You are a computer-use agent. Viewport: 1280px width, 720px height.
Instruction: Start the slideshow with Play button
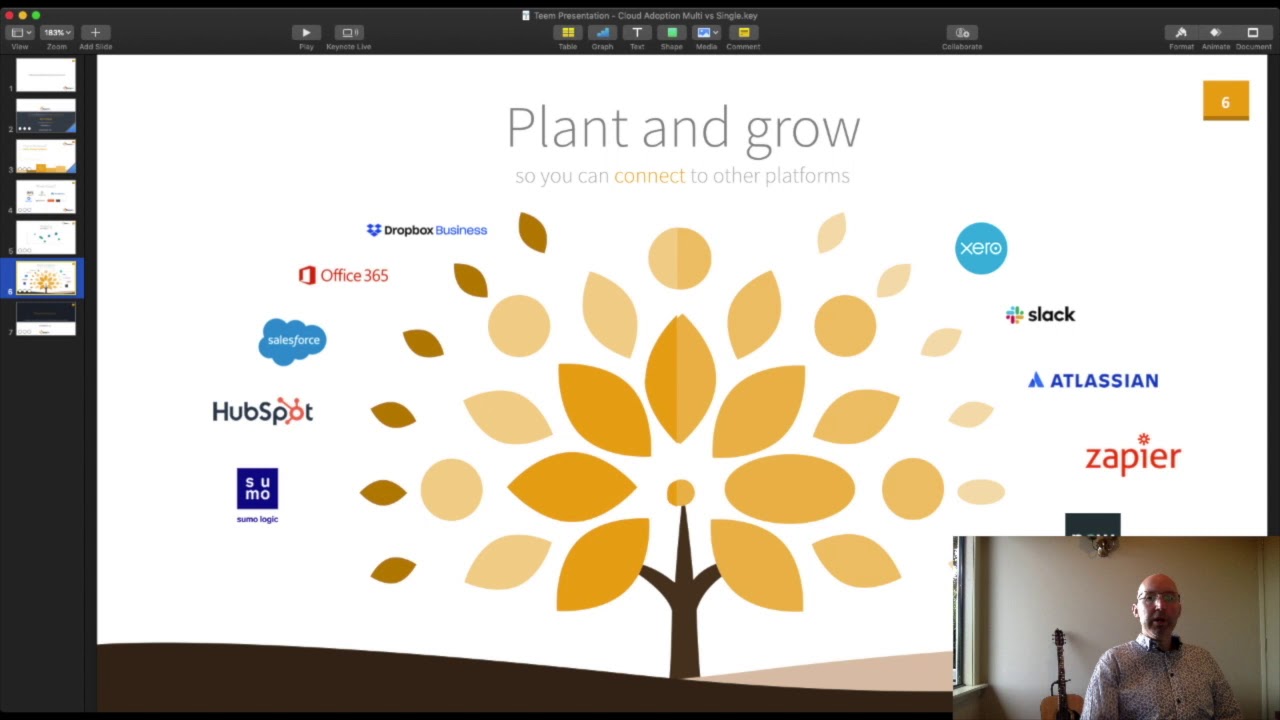pyautogui.click(x=306, y=33)
